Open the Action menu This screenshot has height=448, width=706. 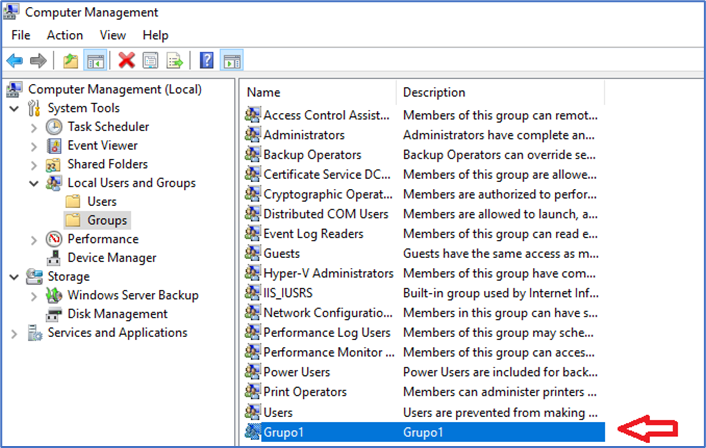click(65, 35)
